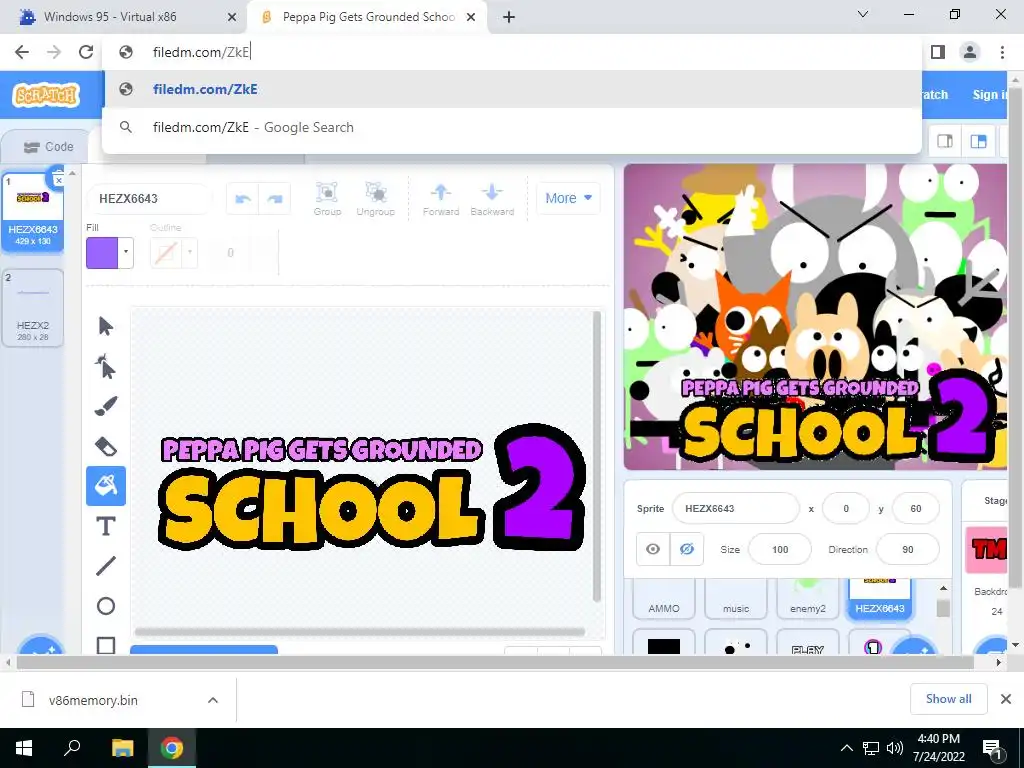Open the Code tab in Scratch
Screen dimensions: 1024x768
49,147
